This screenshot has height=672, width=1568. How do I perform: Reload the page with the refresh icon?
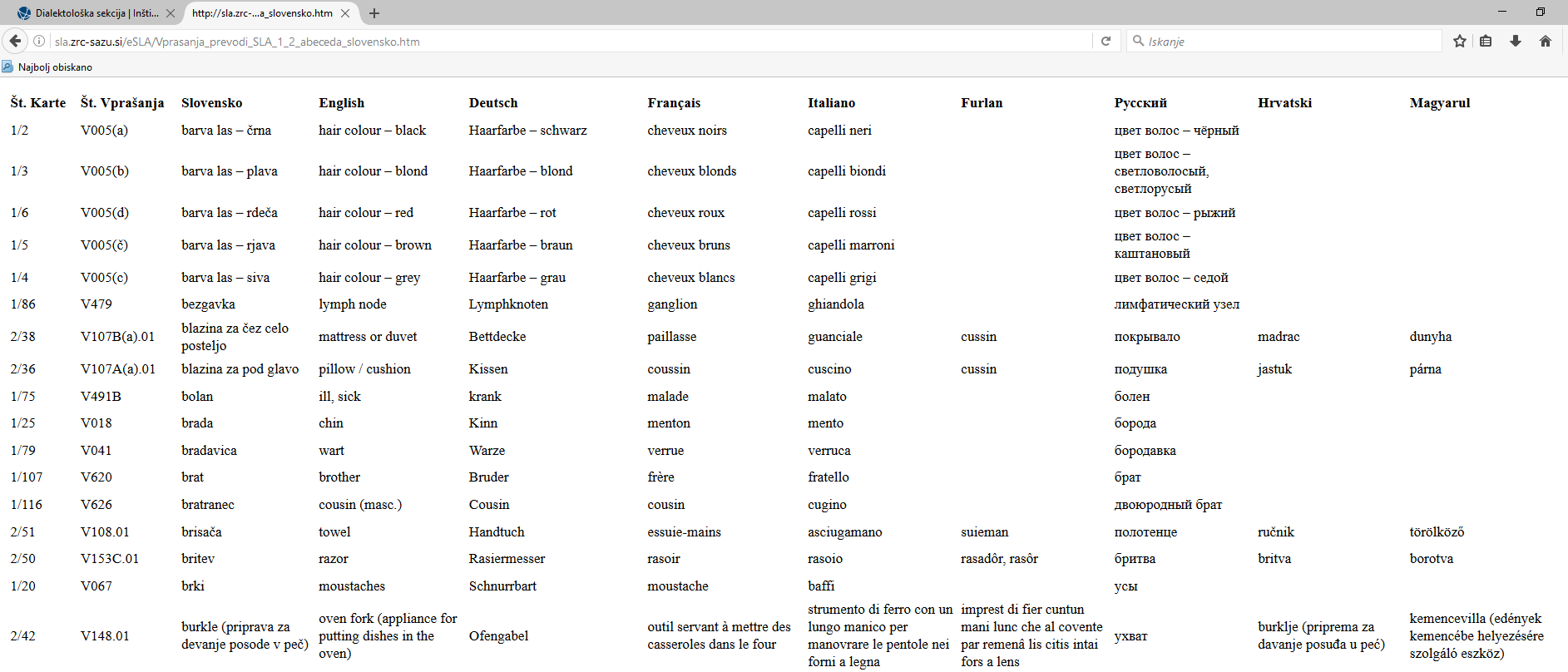[x=1106, y=41]
